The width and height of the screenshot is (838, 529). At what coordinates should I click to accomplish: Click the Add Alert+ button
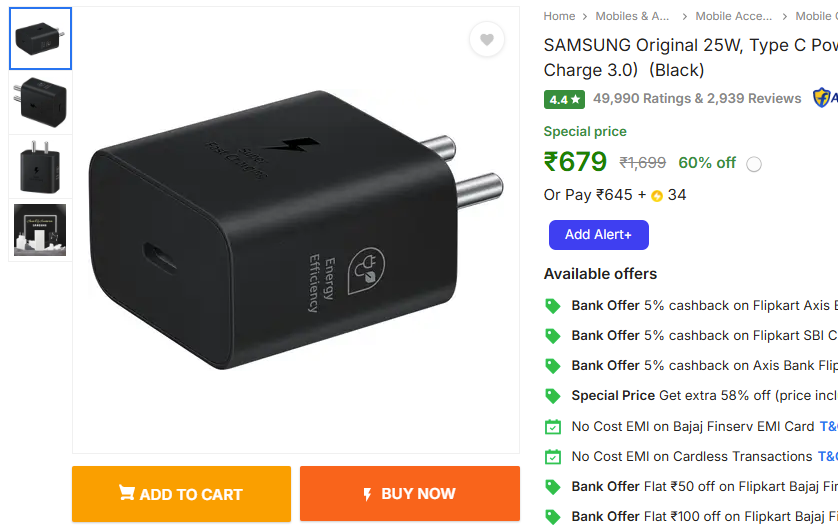pyautogui.click(x=598, y=235)
